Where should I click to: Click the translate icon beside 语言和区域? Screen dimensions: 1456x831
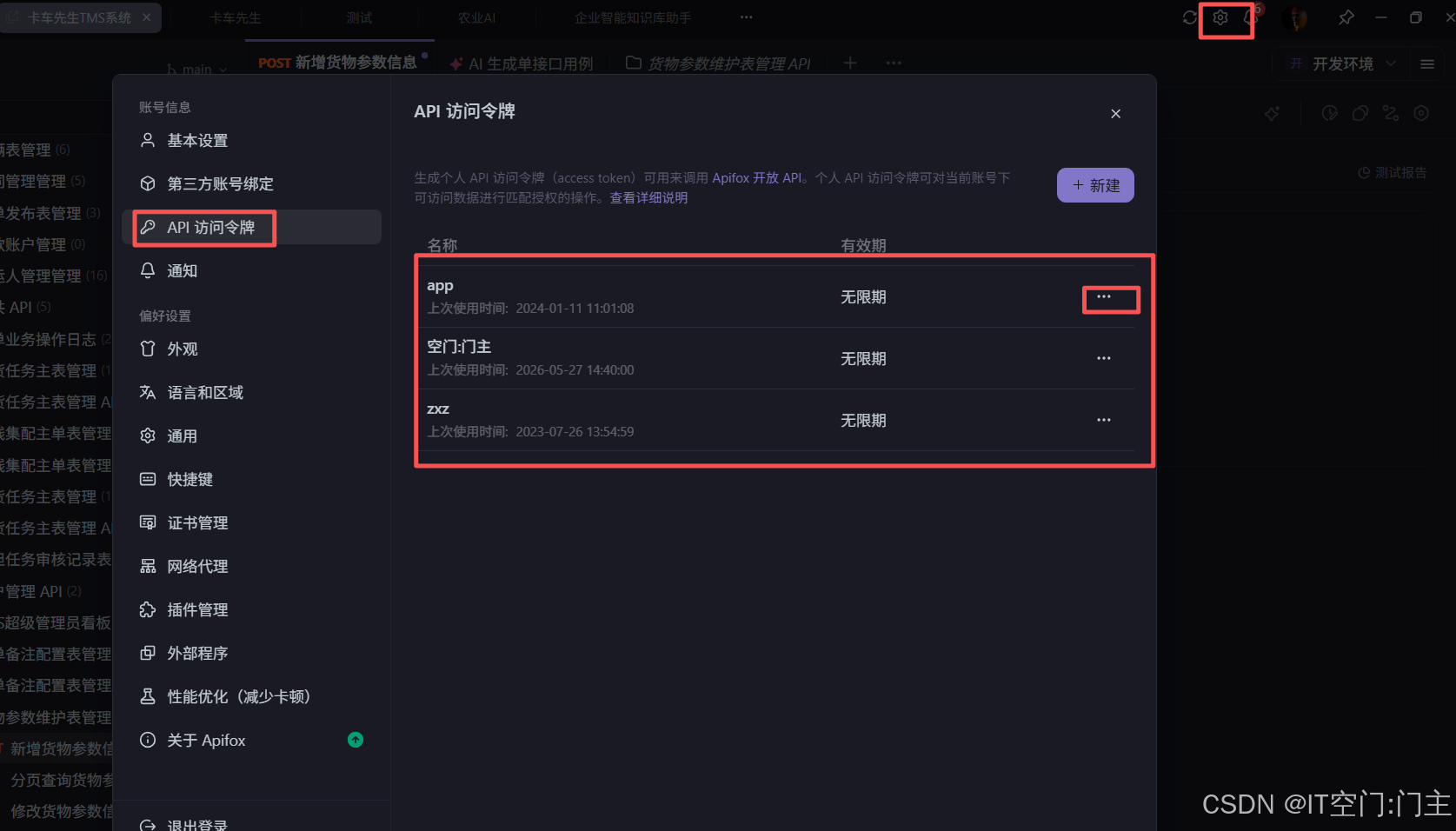[148, 392]
